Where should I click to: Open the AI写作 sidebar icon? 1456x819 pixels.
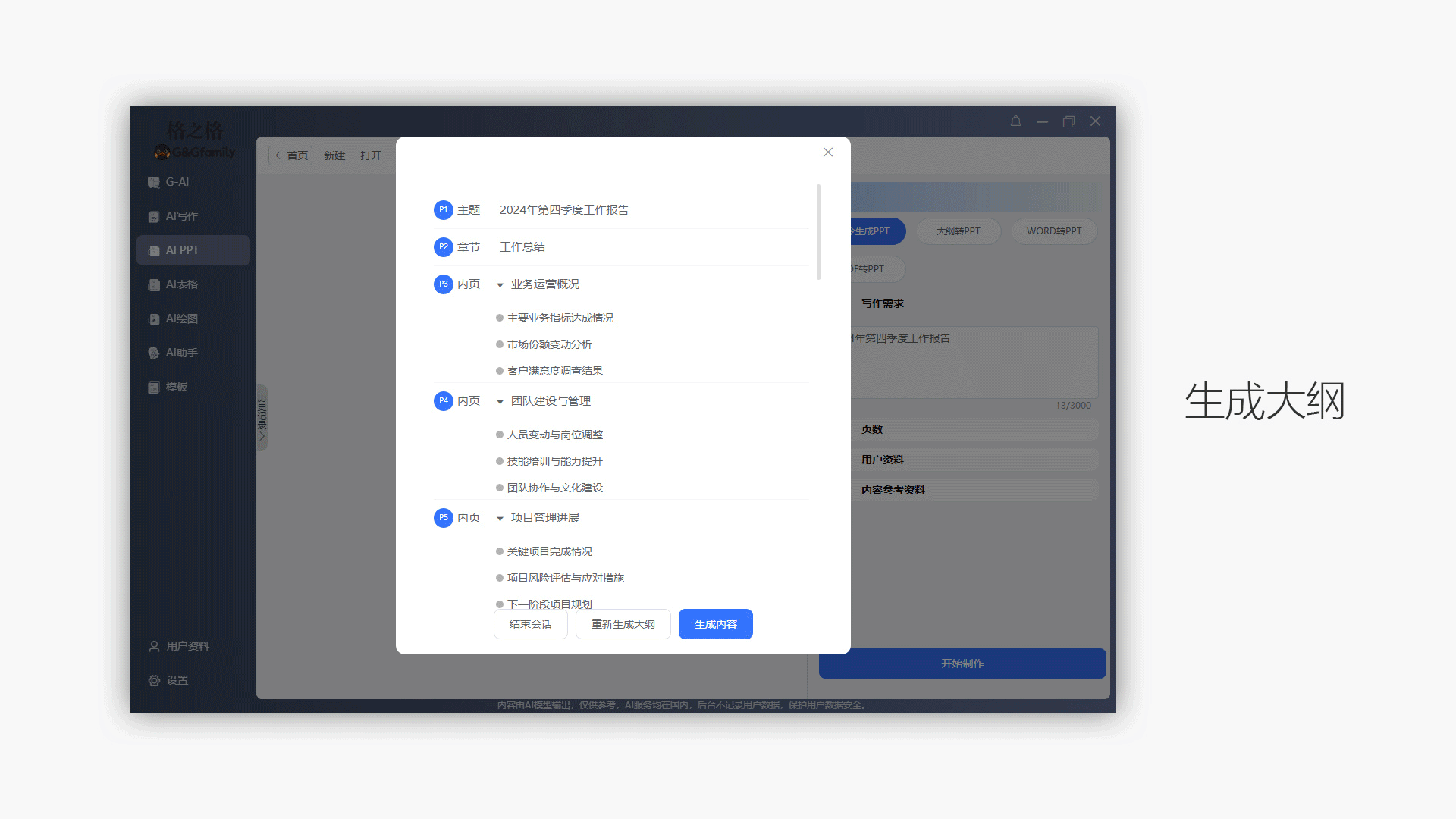[153, 216]
